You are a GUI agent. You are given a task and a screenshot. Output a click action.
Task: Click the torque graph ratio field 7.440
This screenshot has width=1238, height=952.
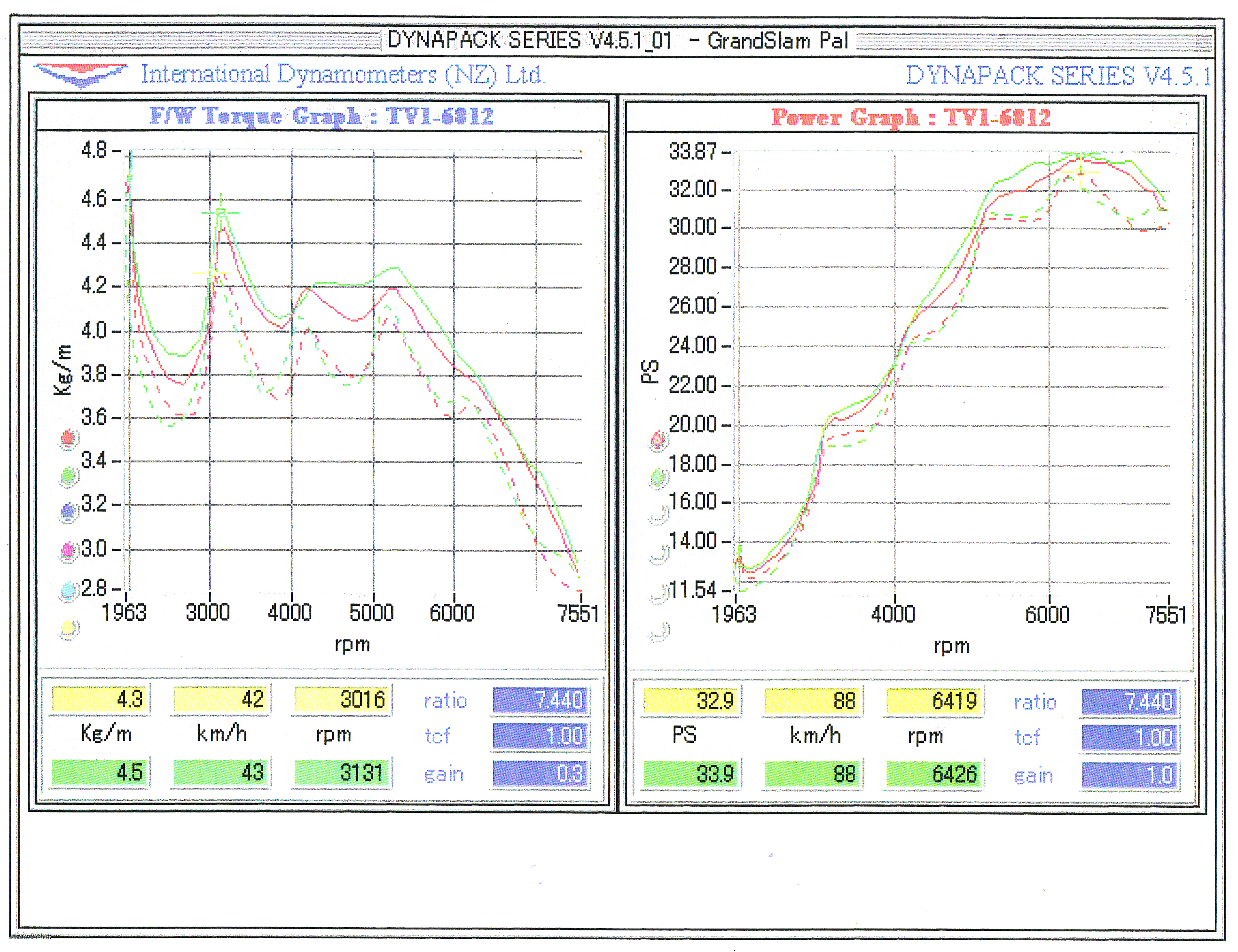pyautogui.click(x=540, y=701)
